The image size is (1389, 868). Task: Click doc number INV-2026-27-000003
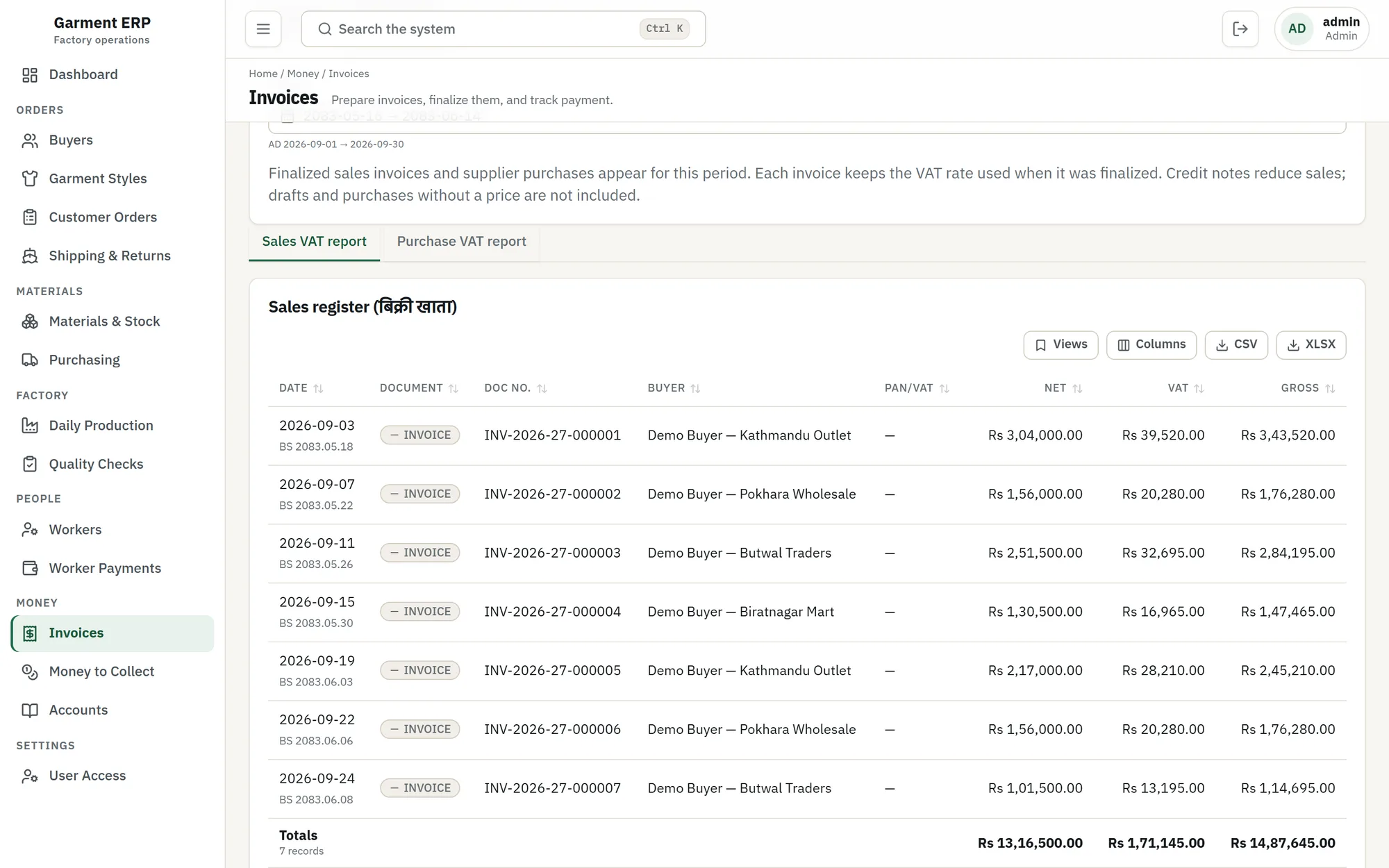click(x=552, y=553)
